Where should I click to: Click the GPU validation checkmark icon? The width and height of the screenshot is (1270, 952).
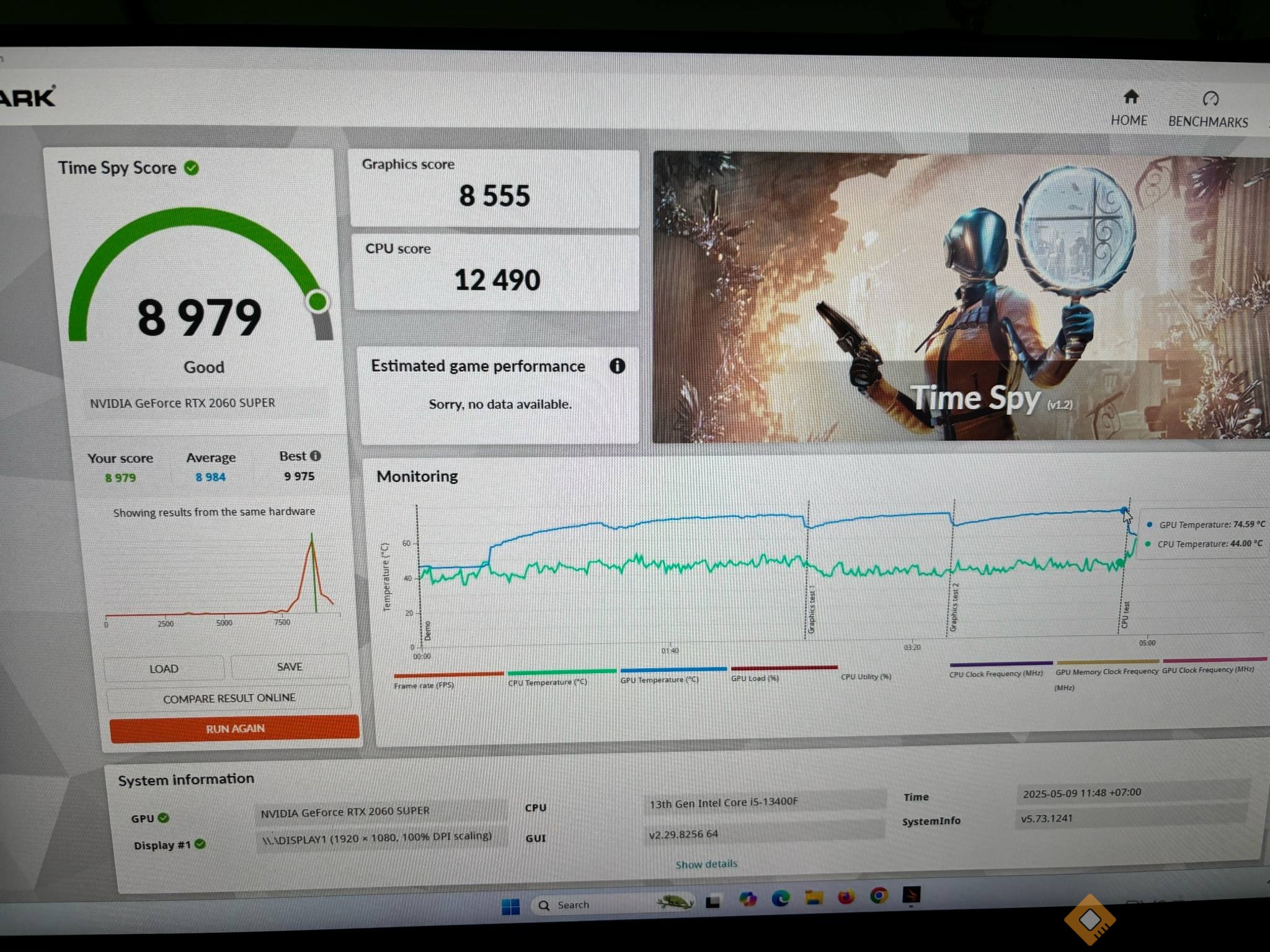[x=164, y=818]
